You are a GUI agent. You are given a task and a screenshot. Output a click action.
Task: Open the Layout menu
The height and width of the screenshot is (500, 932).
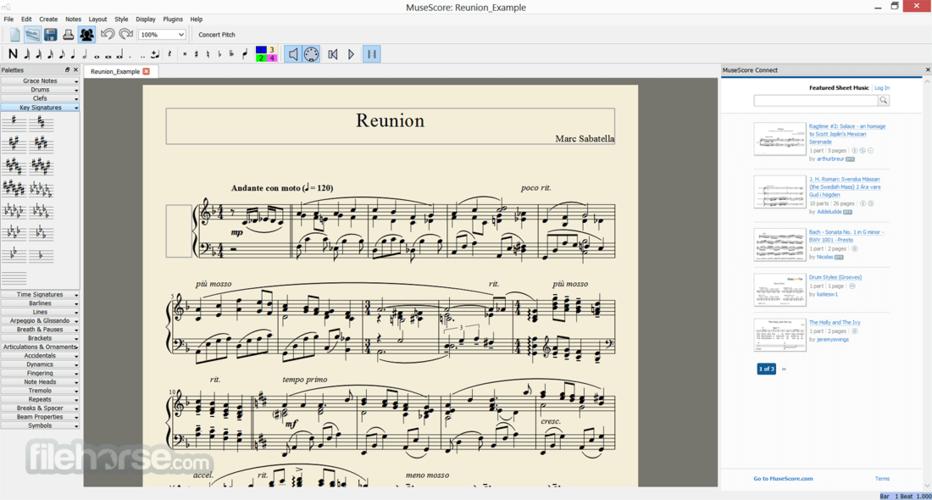click(97, 19)
